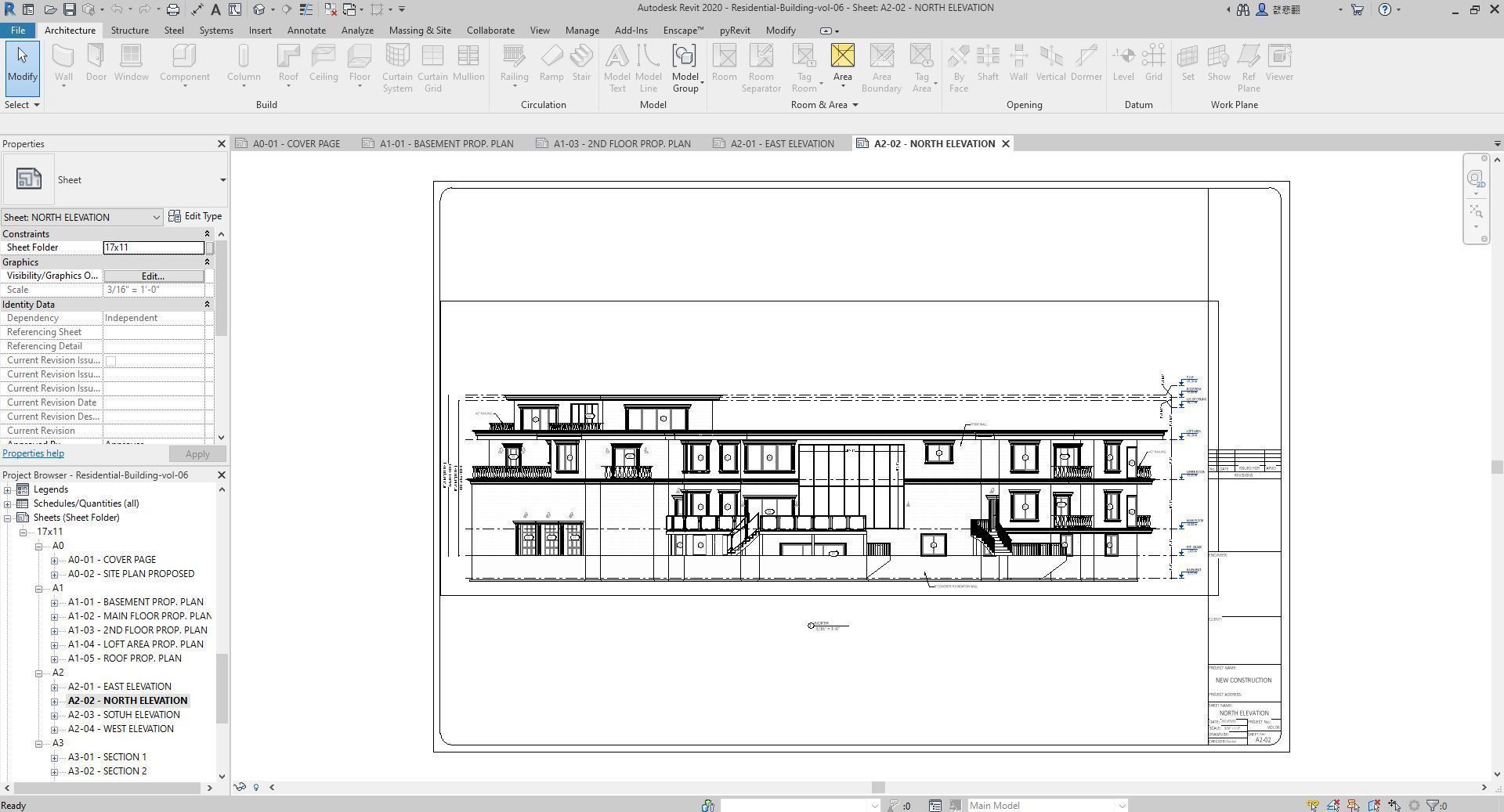The height and width of the screenshot is (812, 1504).
Task: Select the Grid datum tool
Action: [1153, 63]
